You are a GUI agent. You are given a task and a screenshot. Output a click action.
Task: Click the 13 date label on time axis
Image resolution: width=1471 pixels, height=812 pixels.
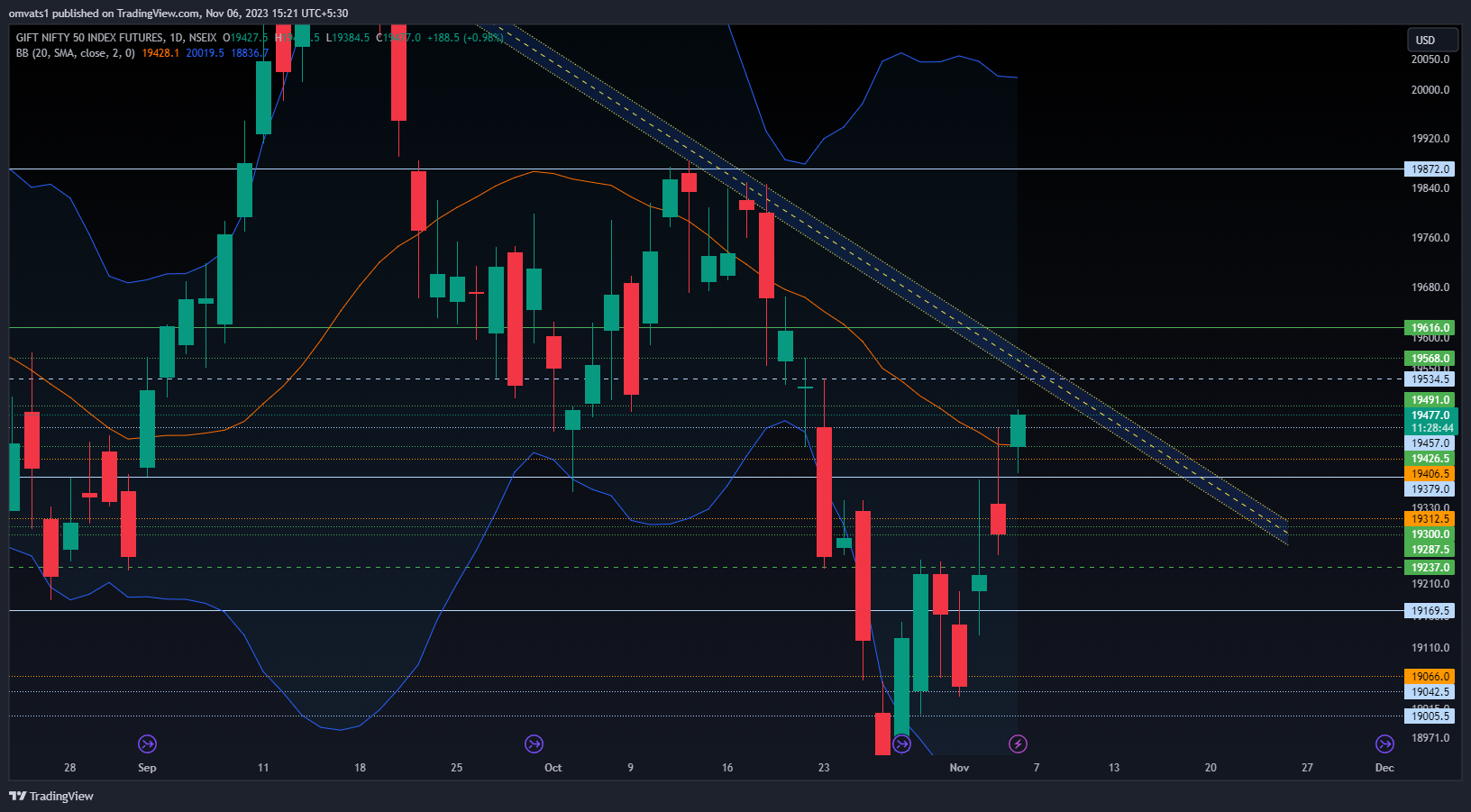(x=1114, y=768)
